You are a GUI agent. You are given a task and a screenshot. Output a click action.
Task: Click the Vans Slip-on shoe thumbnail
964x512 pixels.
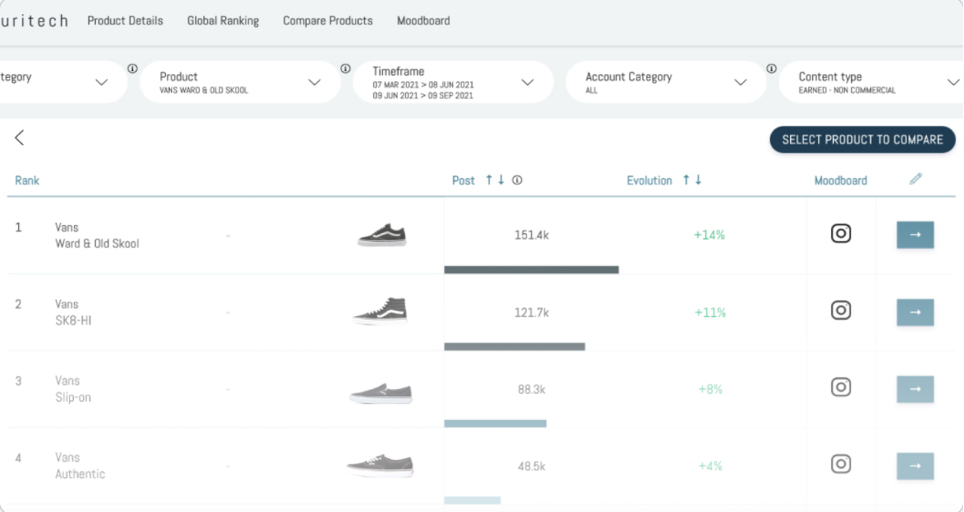[381, 392]
